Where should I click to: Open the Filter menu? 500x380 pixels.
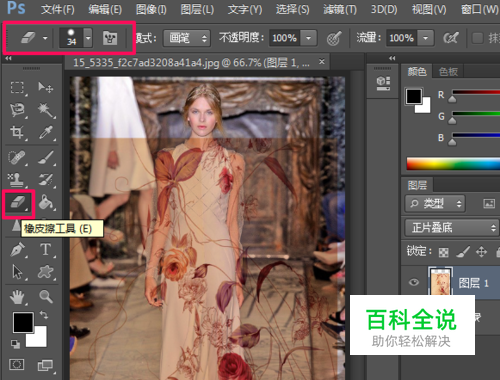(x=340, y=9)
